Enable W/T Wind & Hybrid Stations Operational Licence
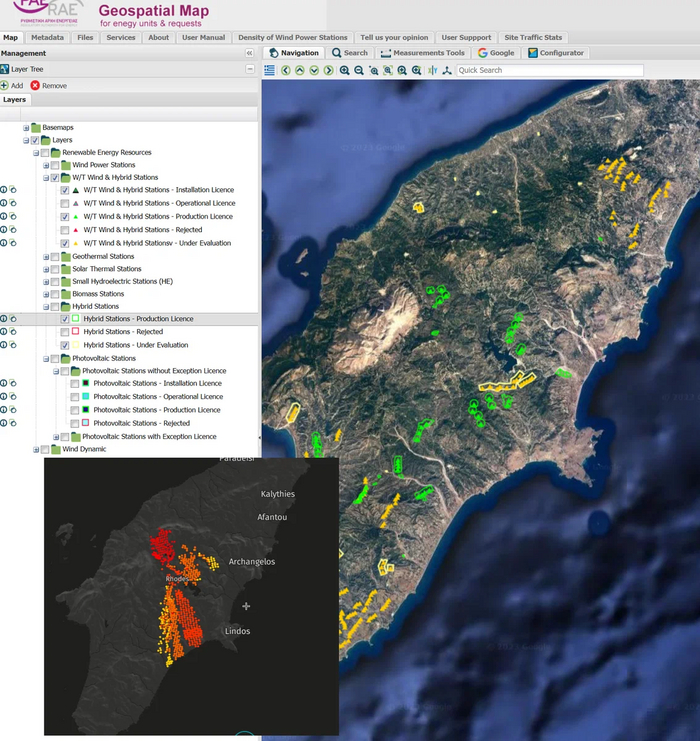 (x=65, y=203)
